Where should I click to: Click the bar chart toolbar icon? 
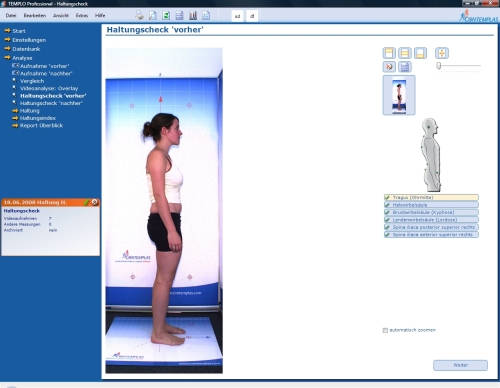point(193,15)
